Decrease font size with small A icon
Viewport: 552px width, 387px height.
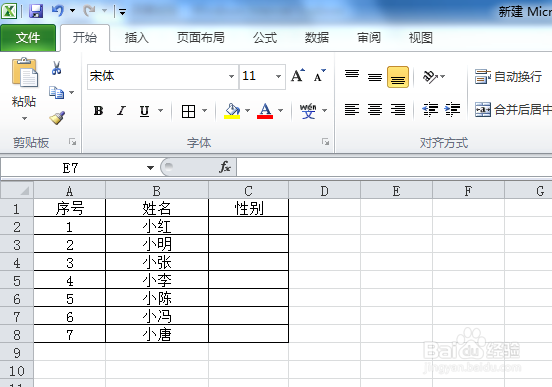pyautogui.click(x=319, y=75)
